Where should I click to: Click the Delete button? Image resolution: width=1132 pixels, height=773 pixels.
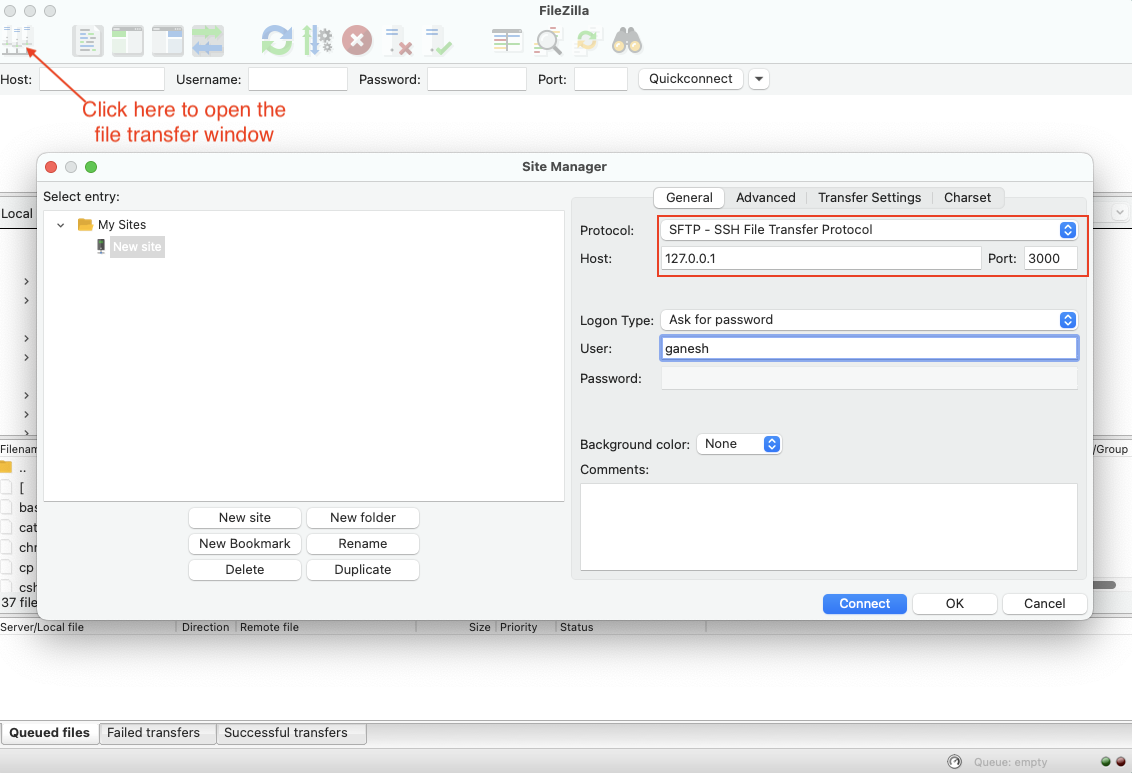coord(245,569)
